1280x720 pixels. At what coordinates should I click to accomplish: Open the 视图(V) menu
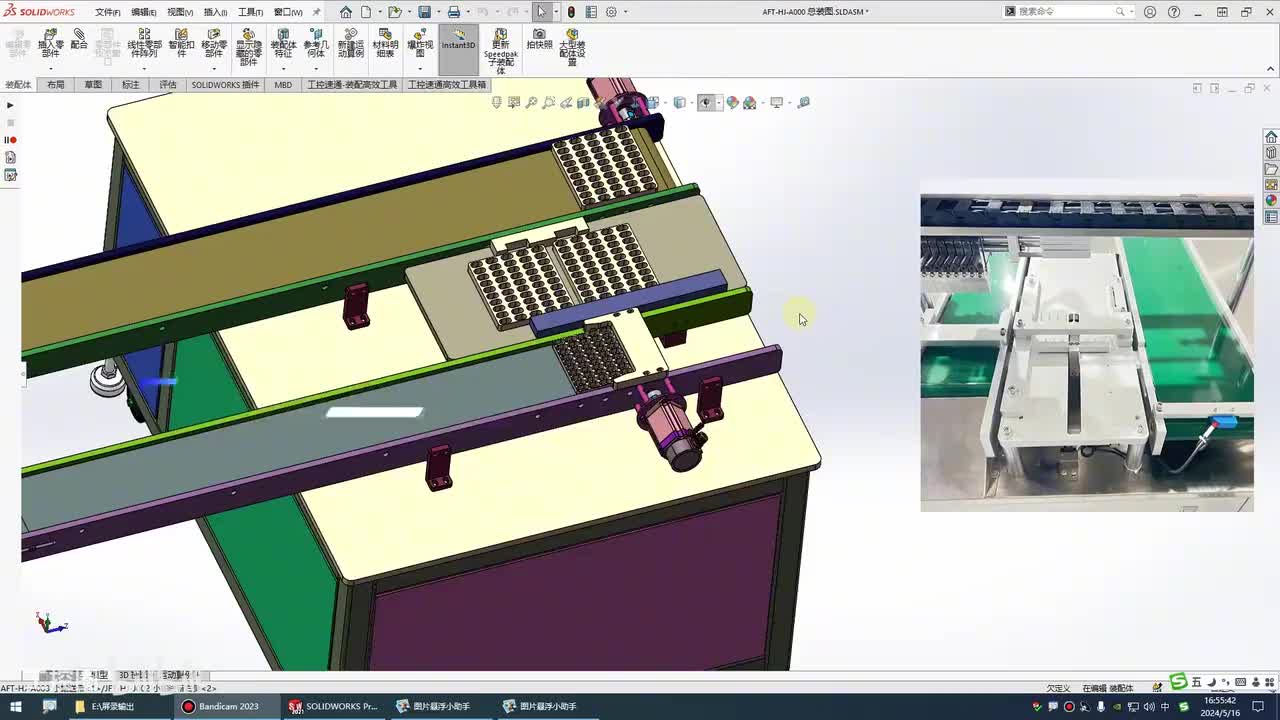pos(179,12)
